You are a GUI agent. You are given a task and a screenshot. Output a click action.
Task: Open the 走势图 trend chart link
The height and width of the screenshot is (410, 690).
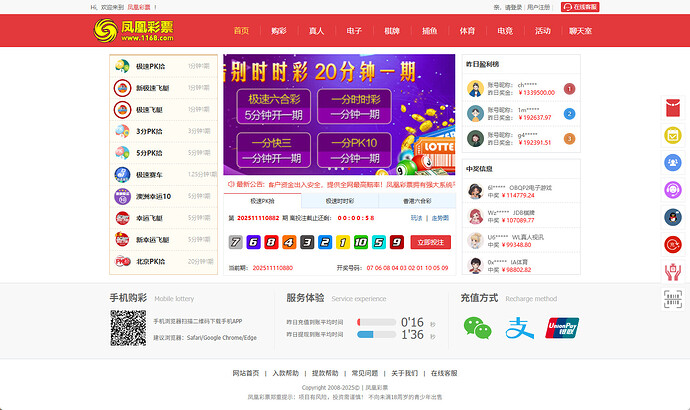(440, 217)
